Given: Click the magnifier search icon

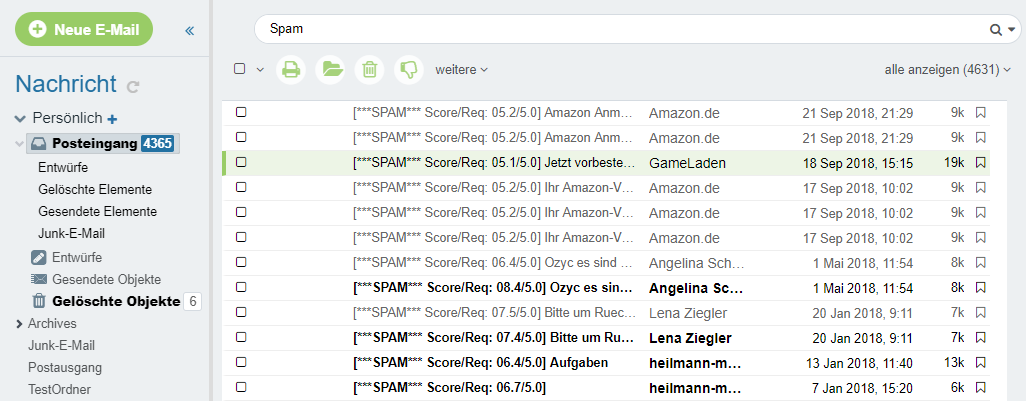Looking at the screenshot, I should pos(996,30).
